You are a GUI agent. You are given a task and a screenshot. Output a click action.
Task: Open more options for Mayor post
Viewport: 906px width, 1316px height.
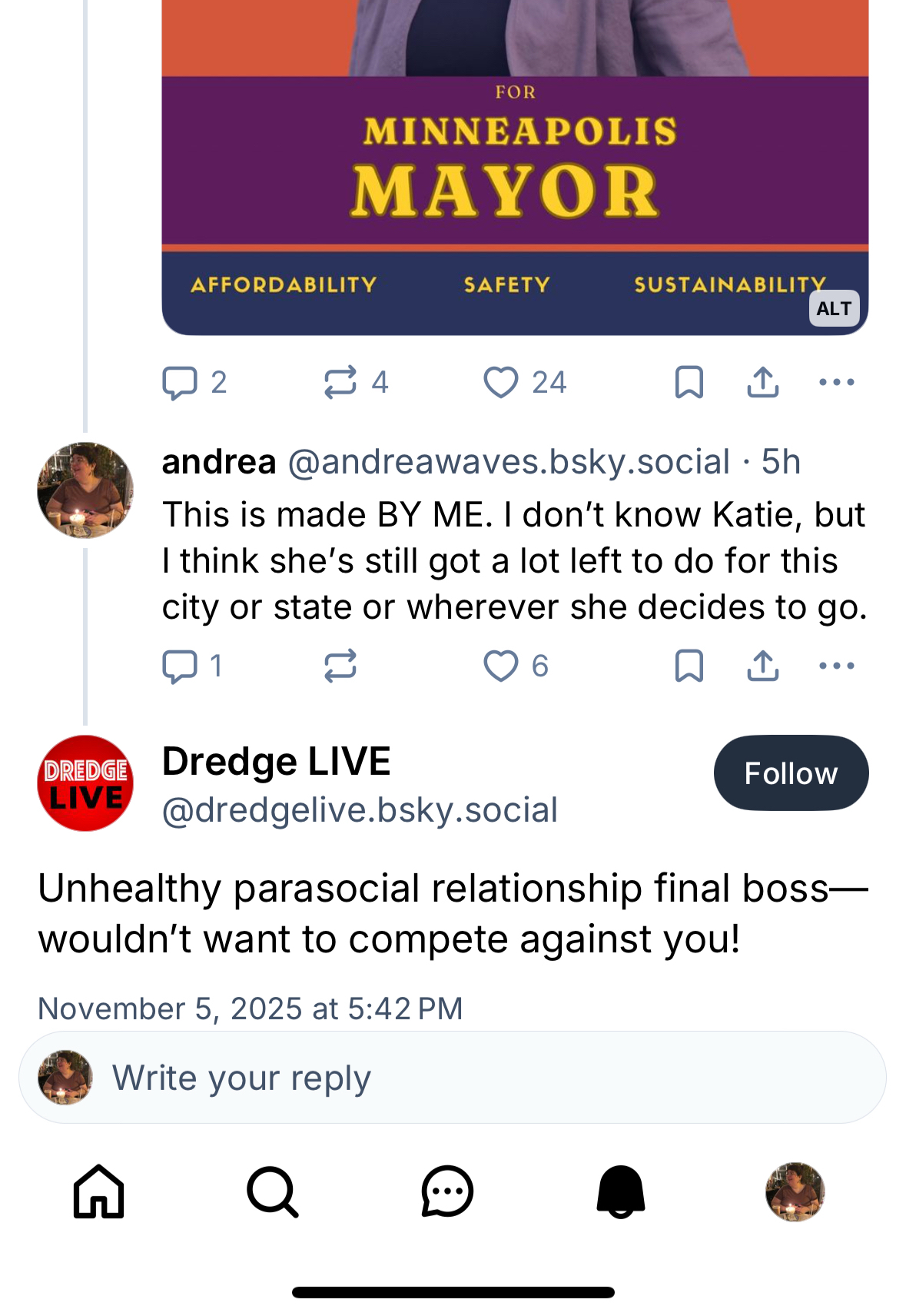837,383
